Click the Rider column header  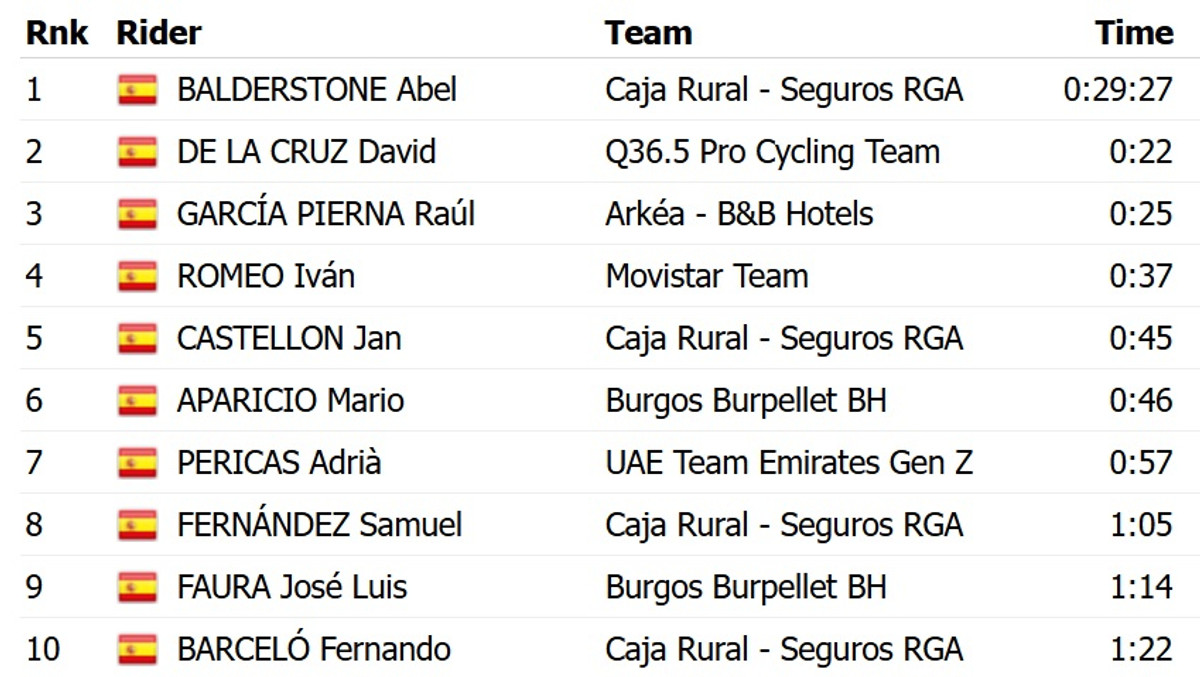click(x=159, y=32)
